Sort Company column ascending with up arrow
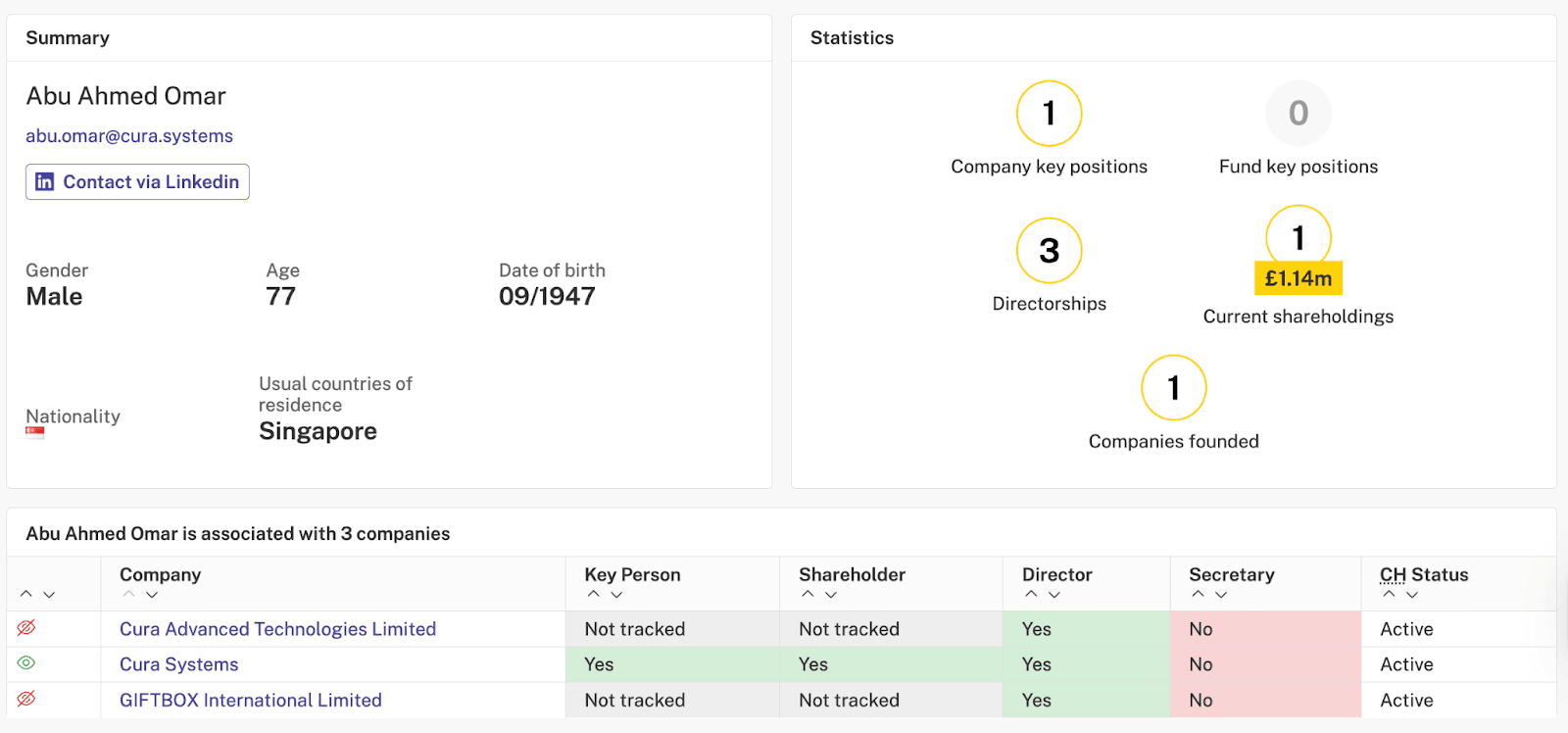 point(129,595)
